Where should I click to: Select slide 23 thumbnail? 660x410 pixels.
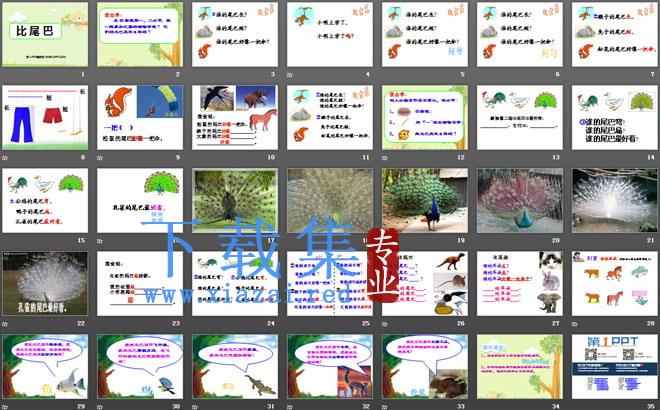click(140, 284)
